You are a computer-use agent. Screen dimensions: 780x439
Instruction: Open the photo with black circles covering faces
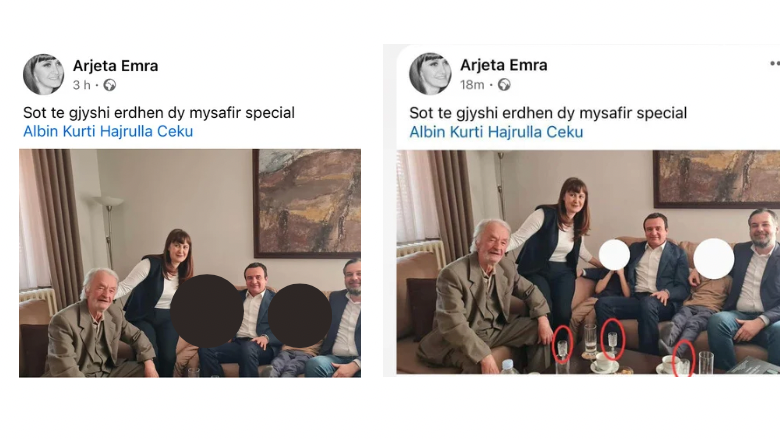coord(190,263)
